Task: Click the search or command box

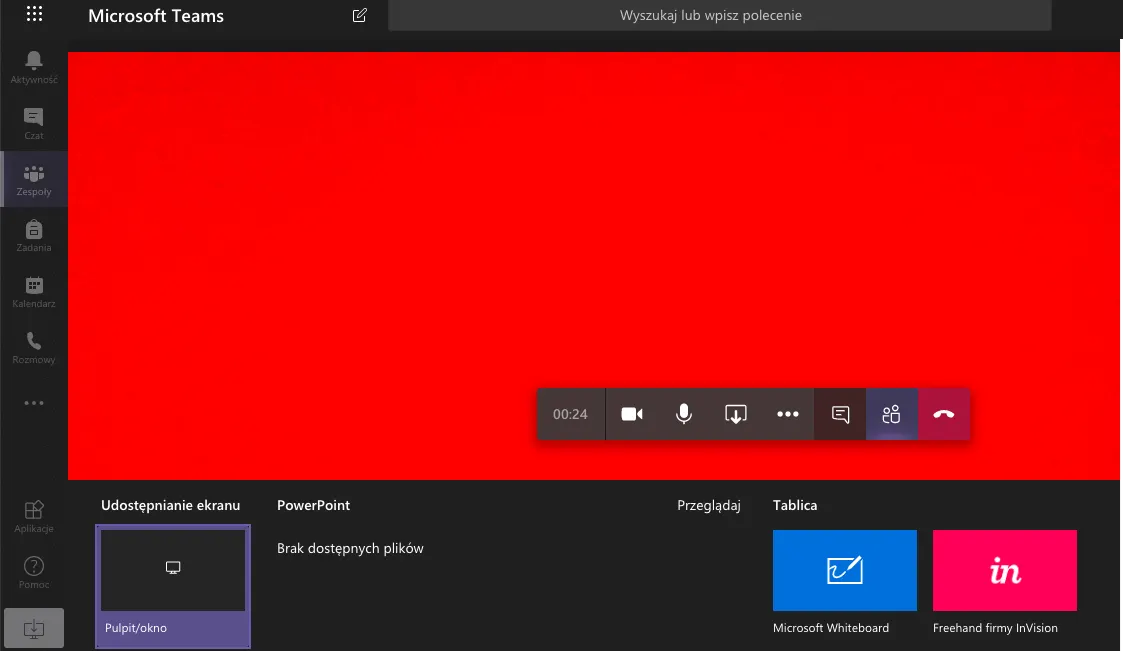Action: coord(719,15)
